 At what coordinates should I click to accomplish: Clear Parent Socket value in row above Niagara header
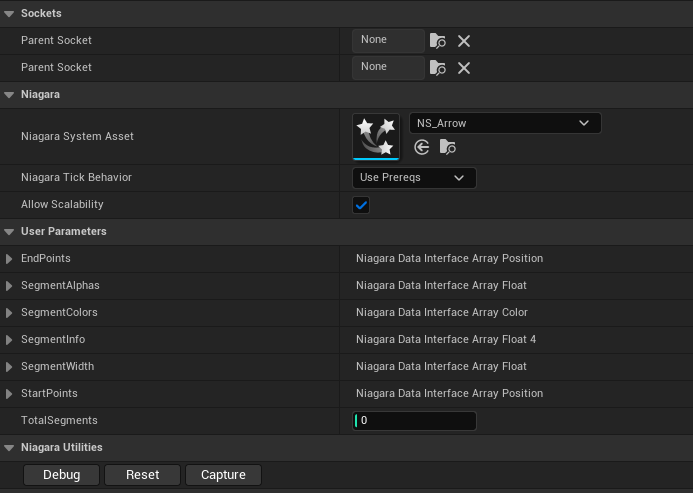tap(464, 68)
